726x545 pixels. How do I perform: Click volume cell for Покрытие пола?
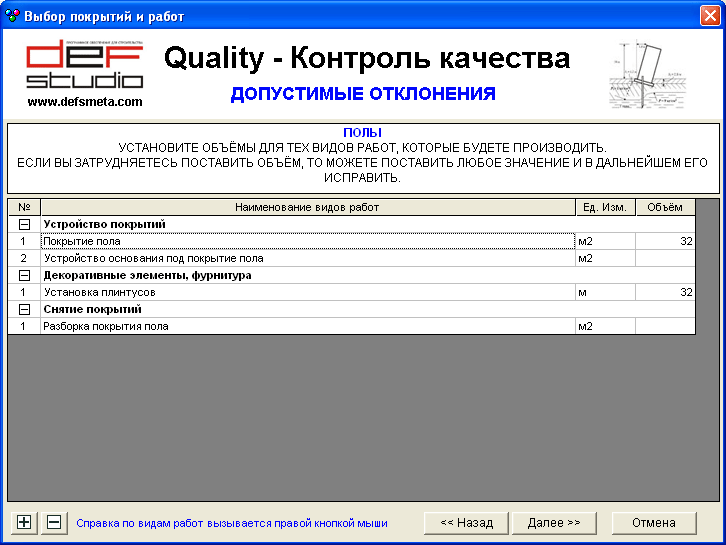pos(665,241)
